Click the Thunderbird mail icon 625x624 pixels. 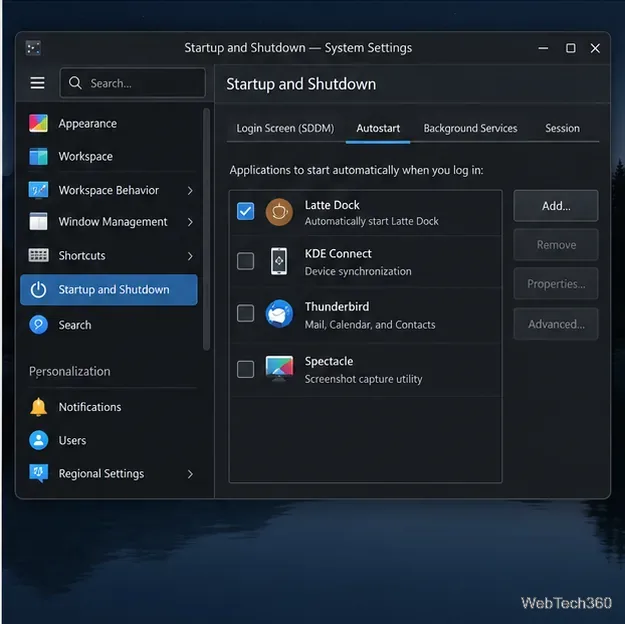[279, 313]
